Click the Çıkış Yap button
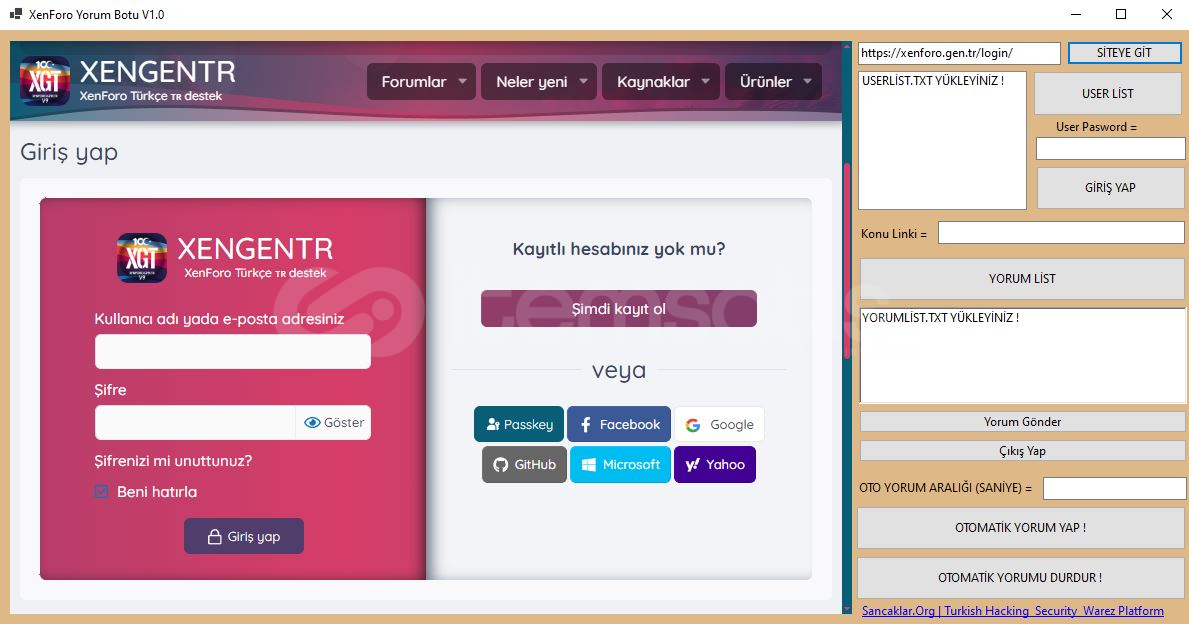1189x624 pixels. 1022,450
